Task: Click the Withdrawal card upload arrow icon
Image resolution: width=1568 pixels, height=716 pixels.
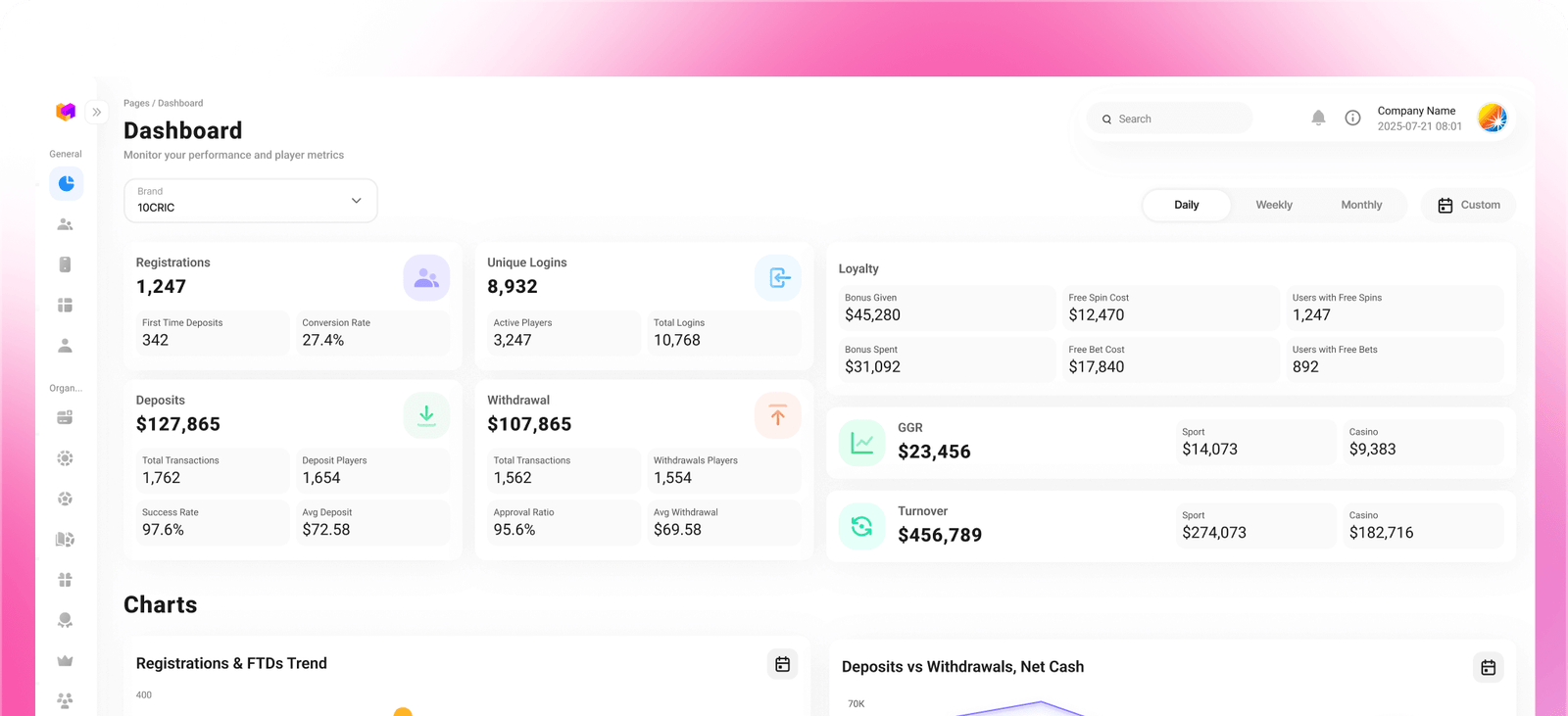Action: (778, 415)
